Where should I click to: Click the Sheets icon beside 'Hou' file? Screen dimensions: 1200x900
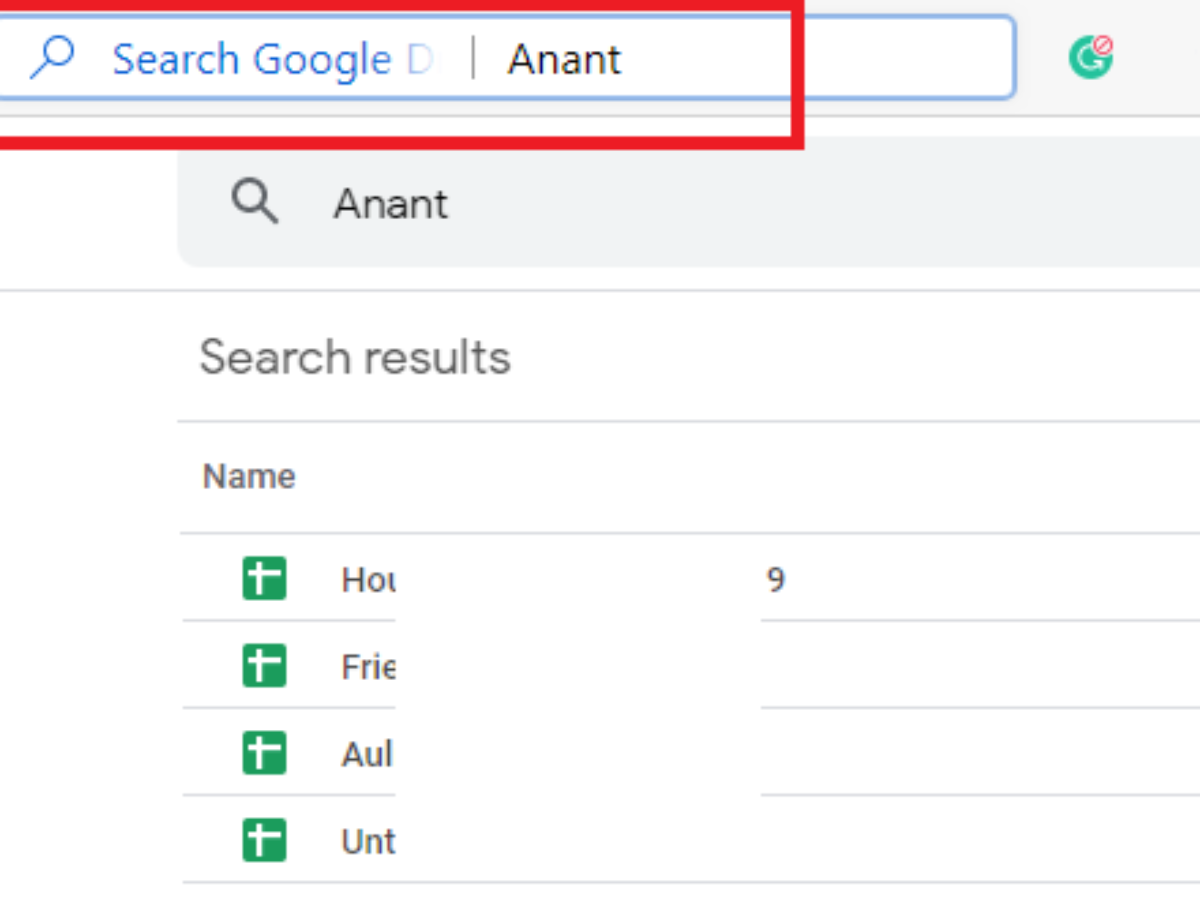tap(264, 579)
